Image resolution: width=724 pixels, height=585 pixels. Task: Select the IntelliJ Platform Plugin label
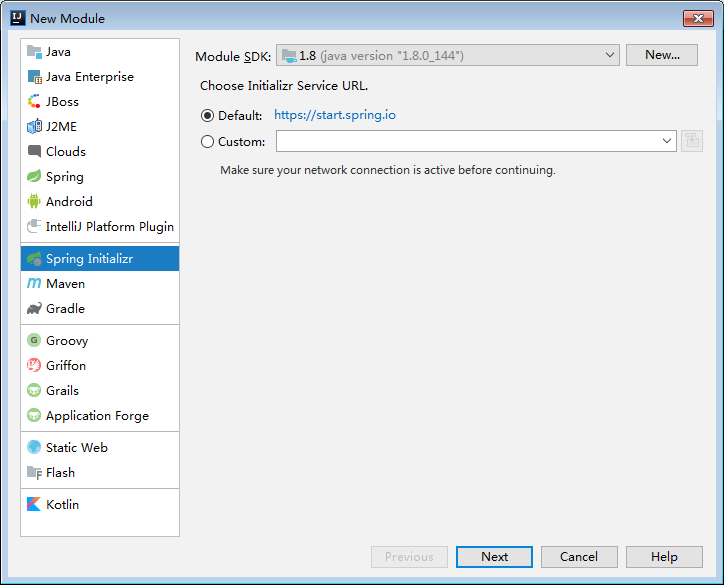[x=110, y=227]
